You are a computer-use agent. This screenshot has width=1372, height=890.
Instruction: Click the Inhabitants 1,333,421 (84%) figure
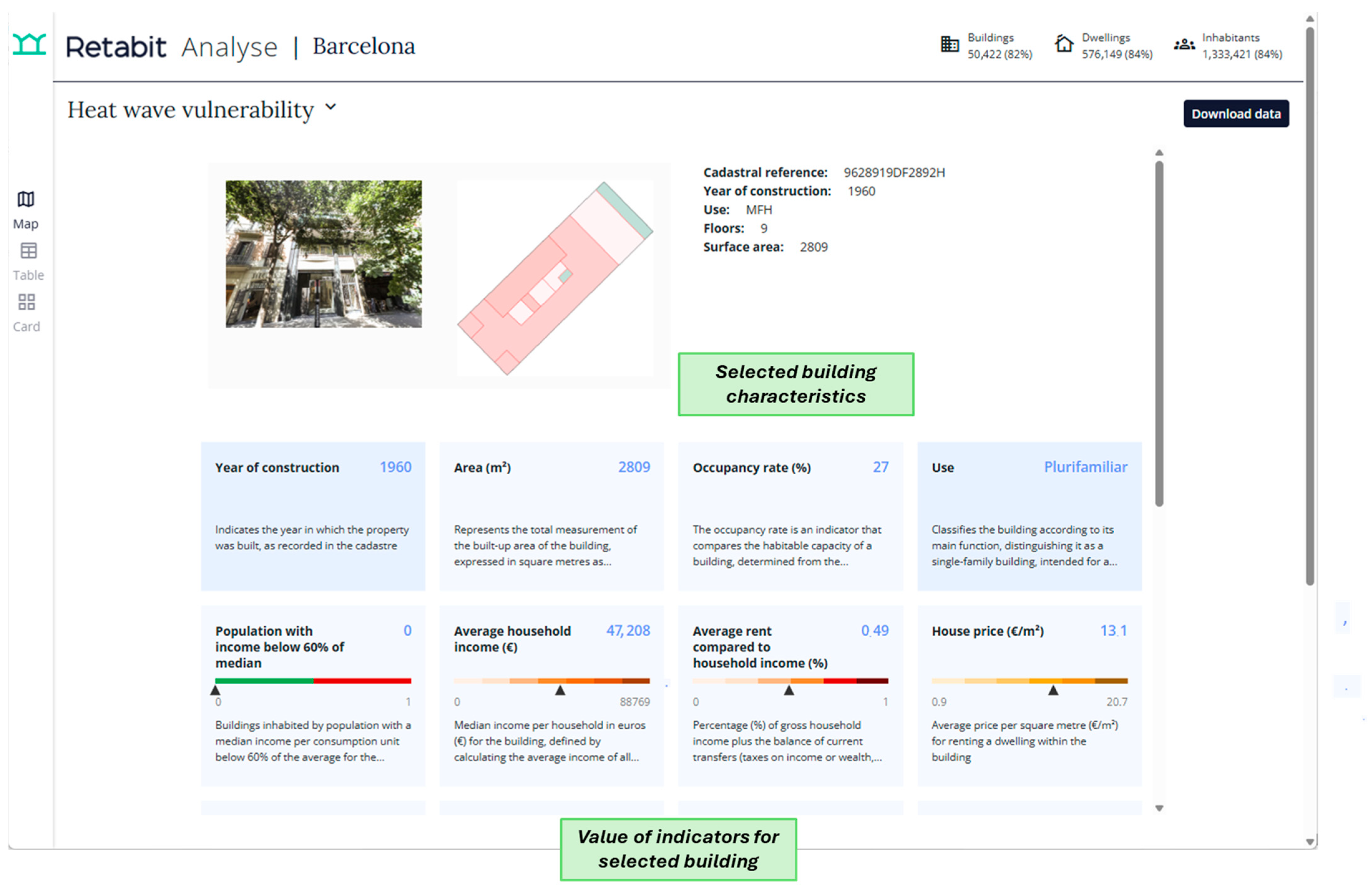[1242, 54]
